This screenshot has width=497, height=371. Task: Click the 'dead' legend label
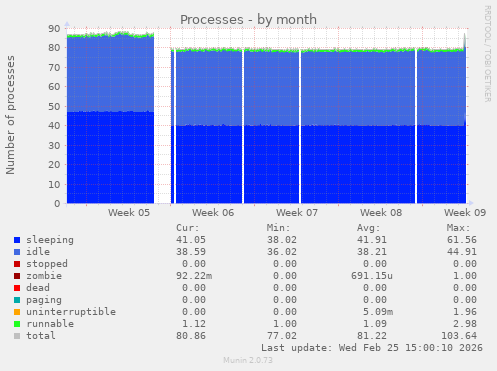(38, 288)
